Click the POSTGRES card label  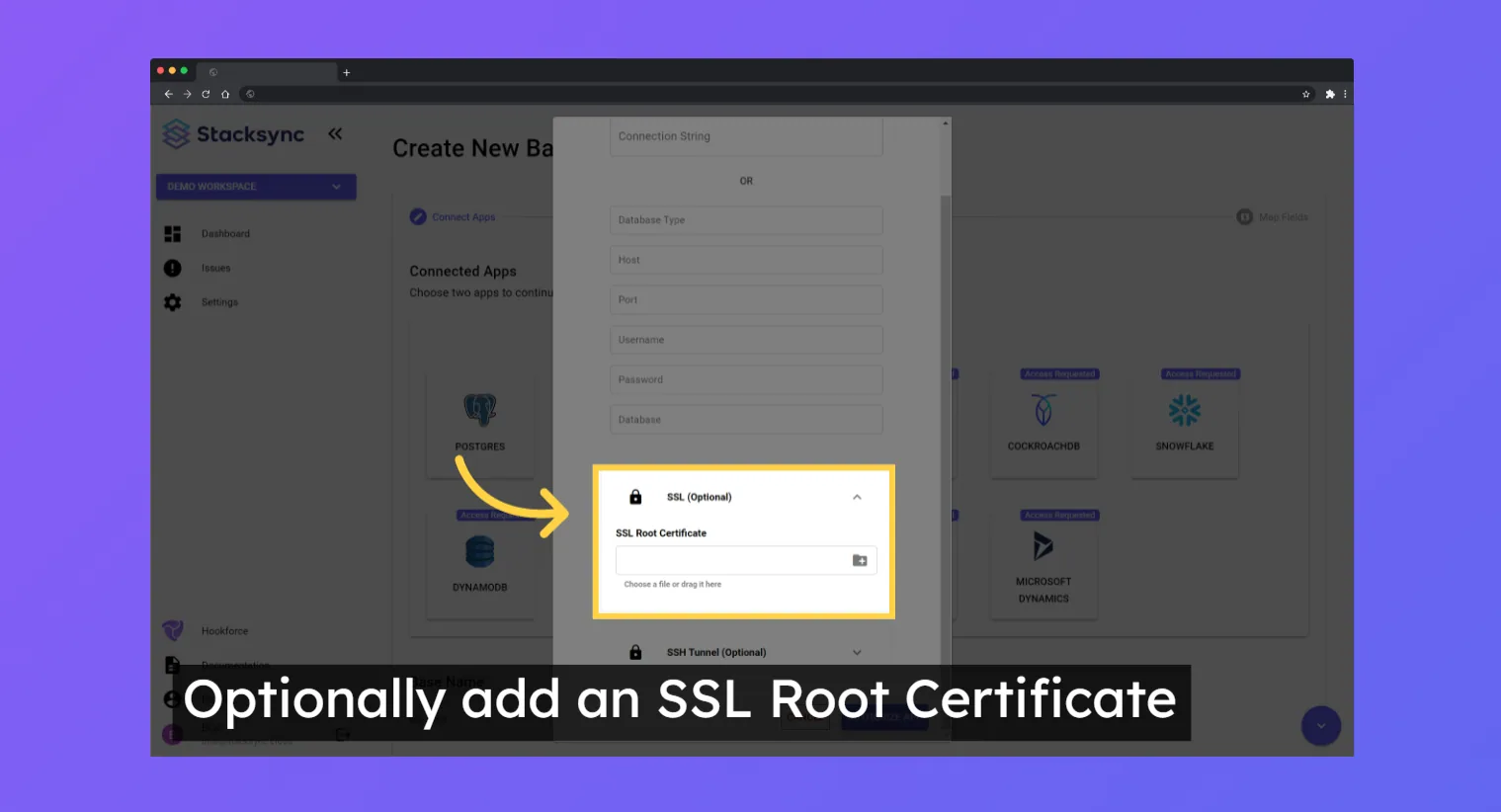tap(480, 447)
